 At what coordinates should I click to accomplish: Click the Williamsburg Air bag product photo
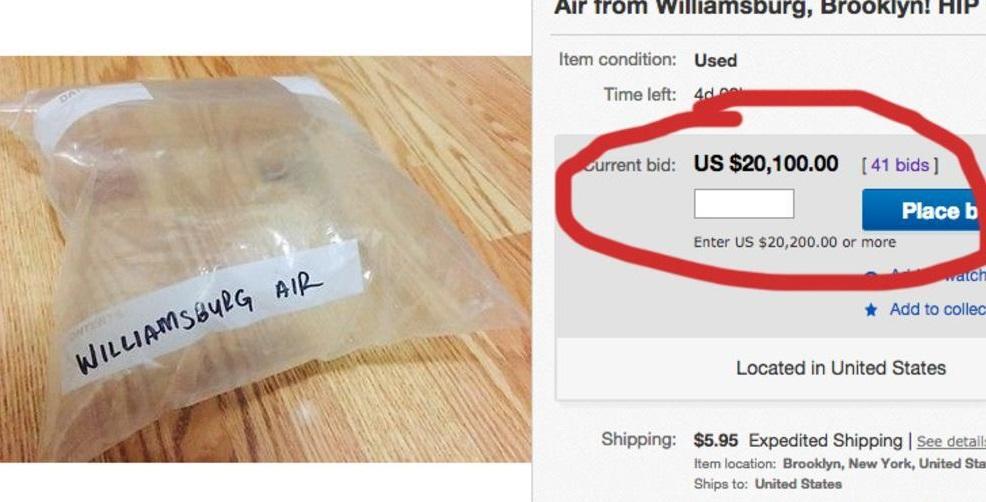coord(265,259)
